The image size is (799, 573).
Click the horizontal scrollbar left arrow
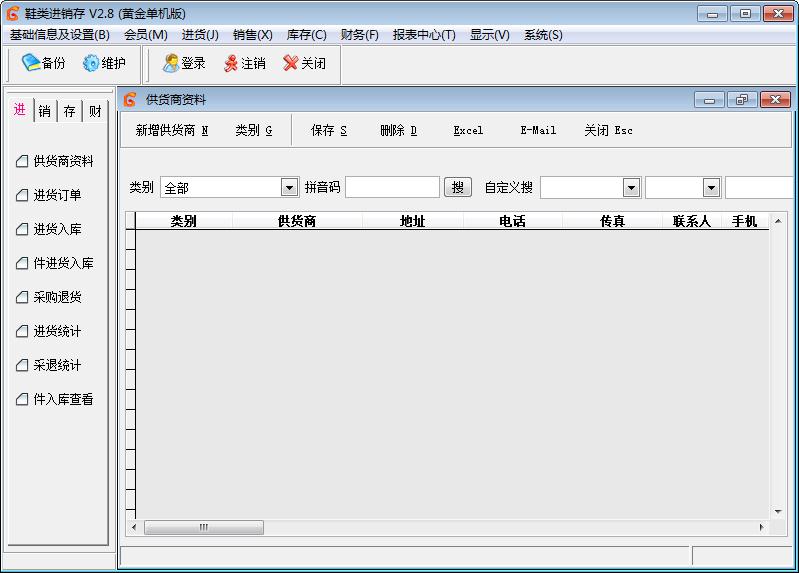(134, 527)
